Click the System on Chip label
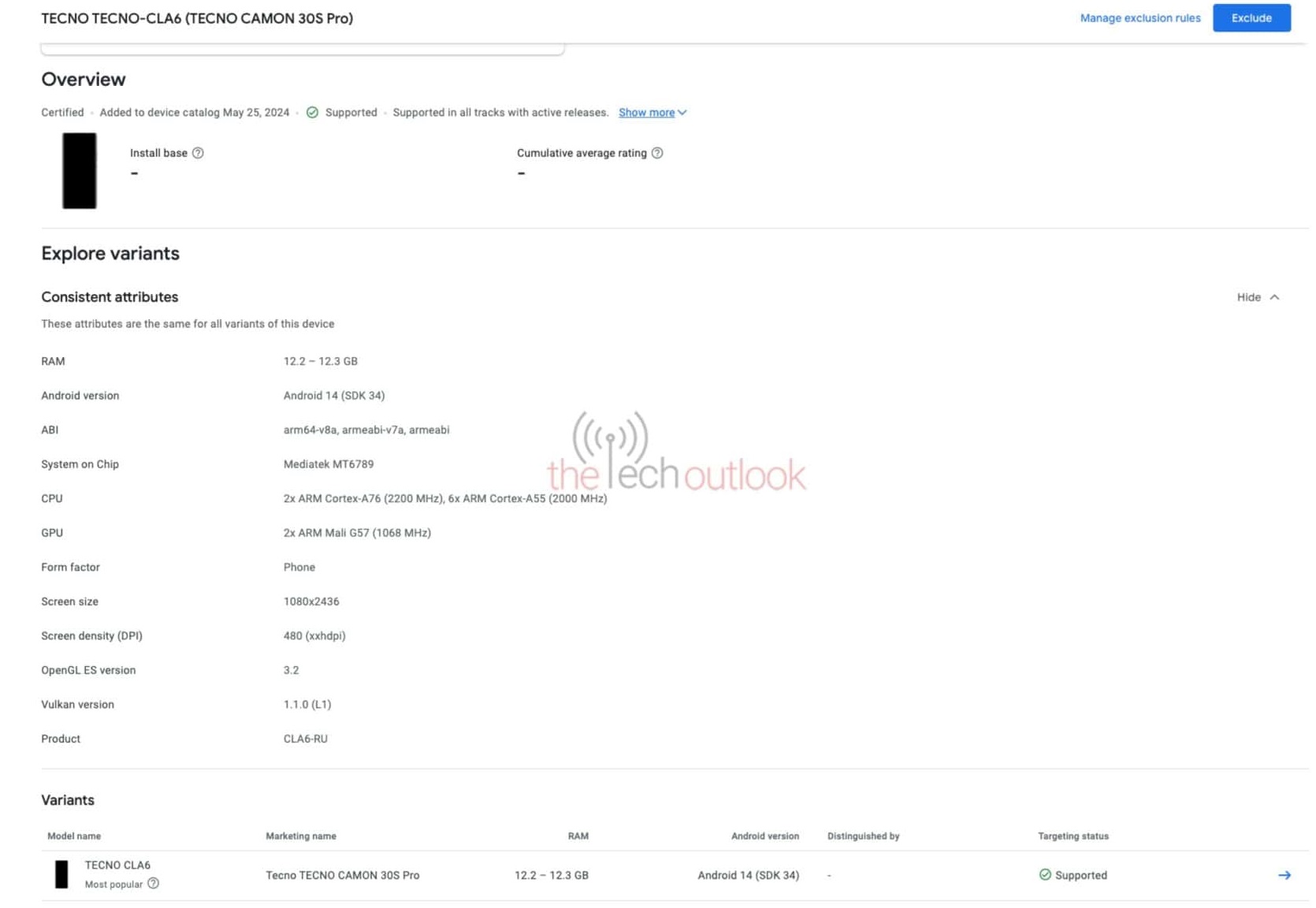The image size is (1316, 908). pos(80,464)
